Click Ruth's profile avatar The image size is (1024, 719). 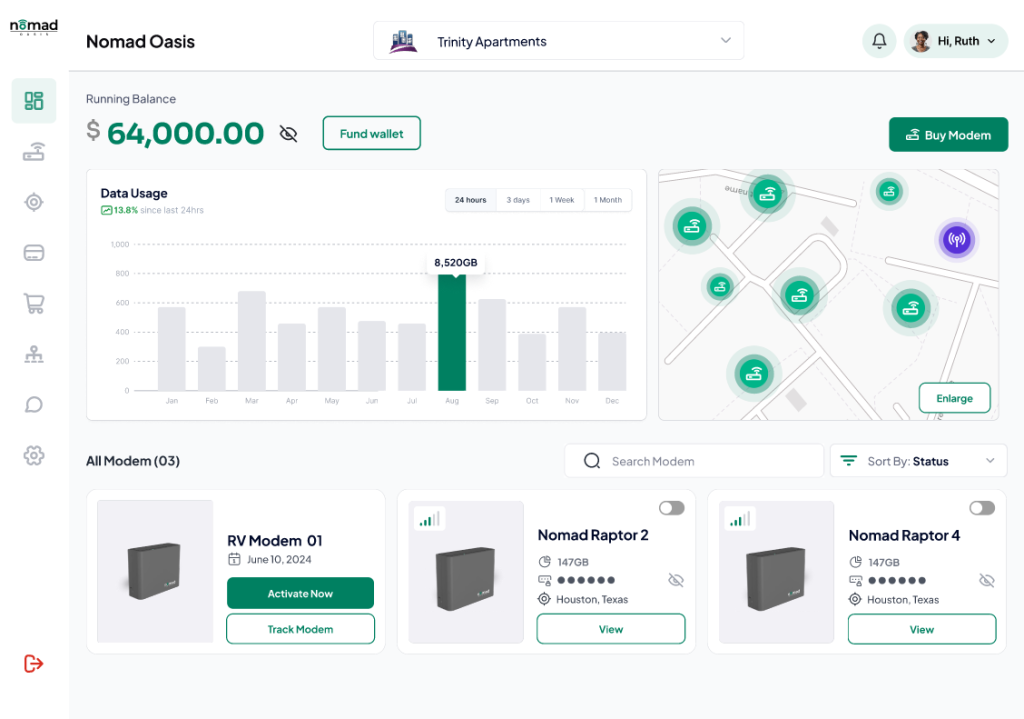tap(921, 41)
